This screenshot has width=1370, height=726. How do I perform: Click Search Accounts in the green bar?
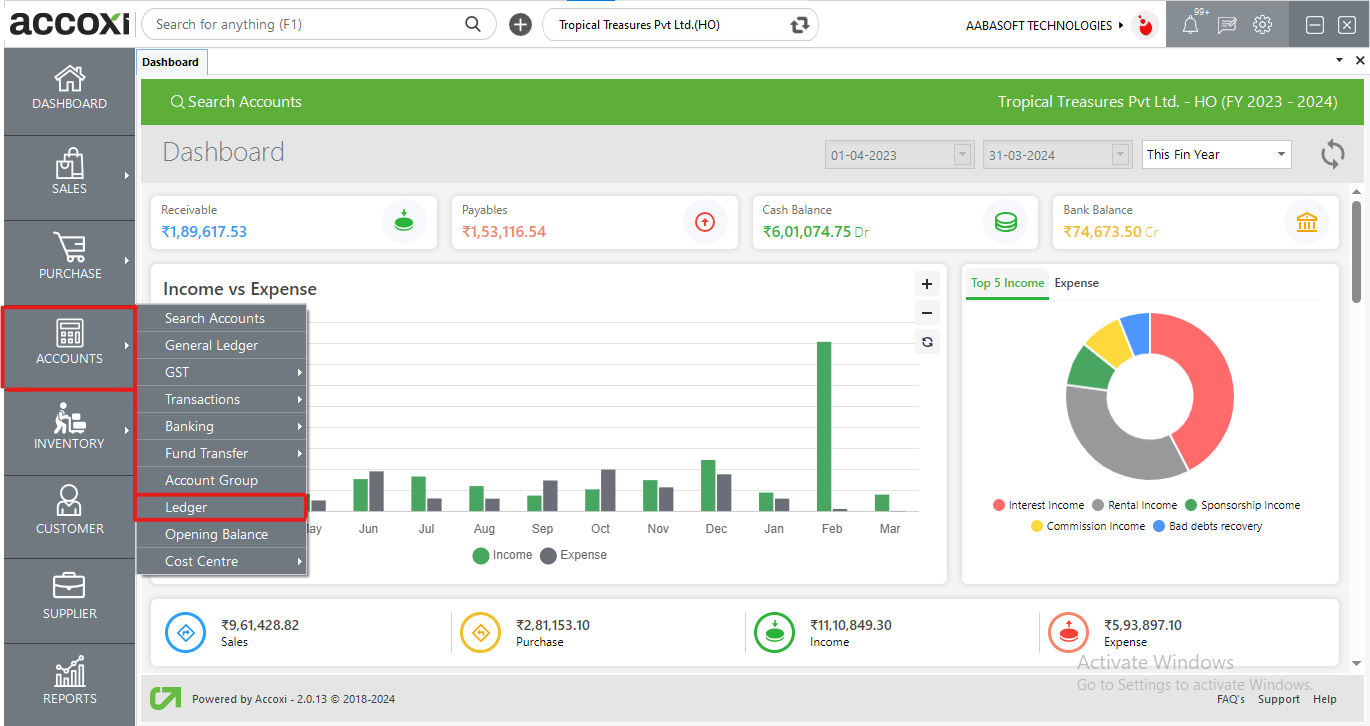[x=236, y=102]
